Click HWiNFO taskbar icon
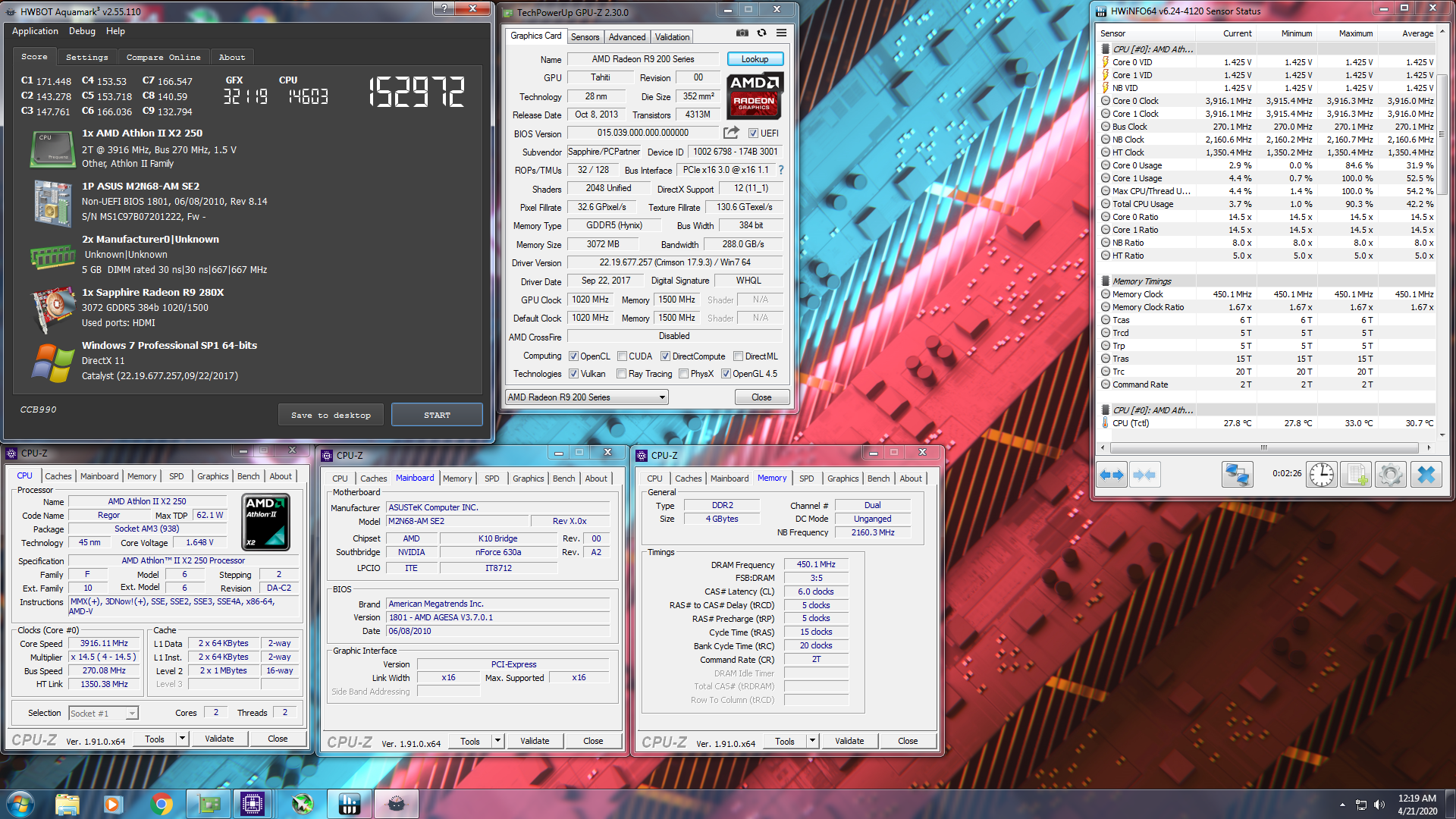 click(x=349, y=804)
